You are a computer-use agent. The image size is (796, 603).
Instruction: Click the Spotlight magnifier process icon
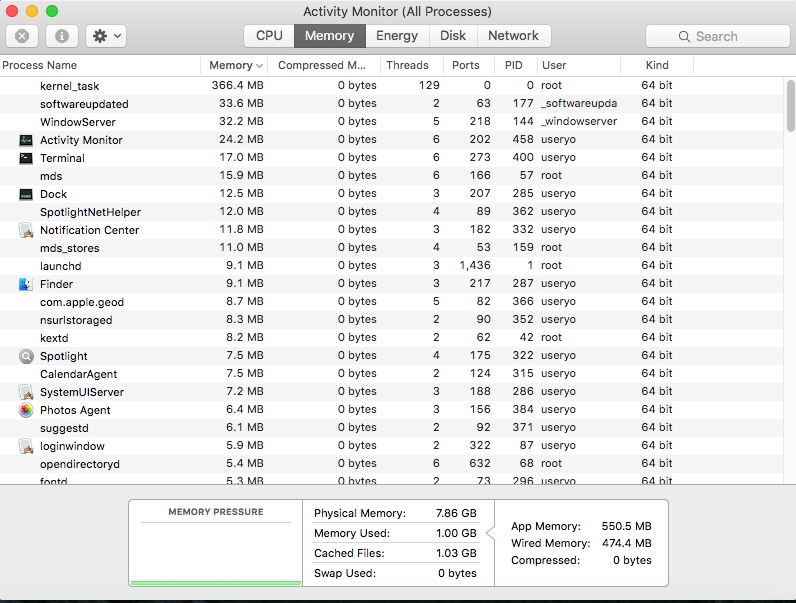pos(26,356)
